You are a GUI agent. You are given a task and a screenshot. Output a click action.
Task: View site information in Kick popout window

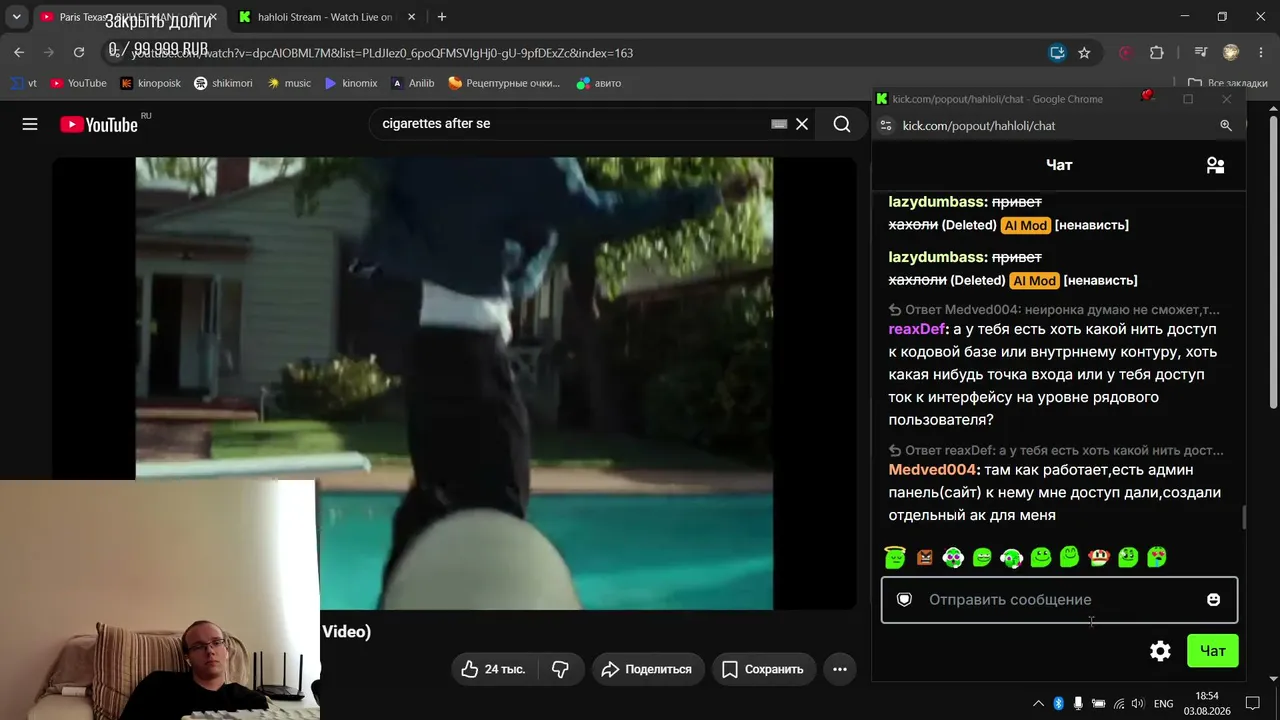point(886,125)
